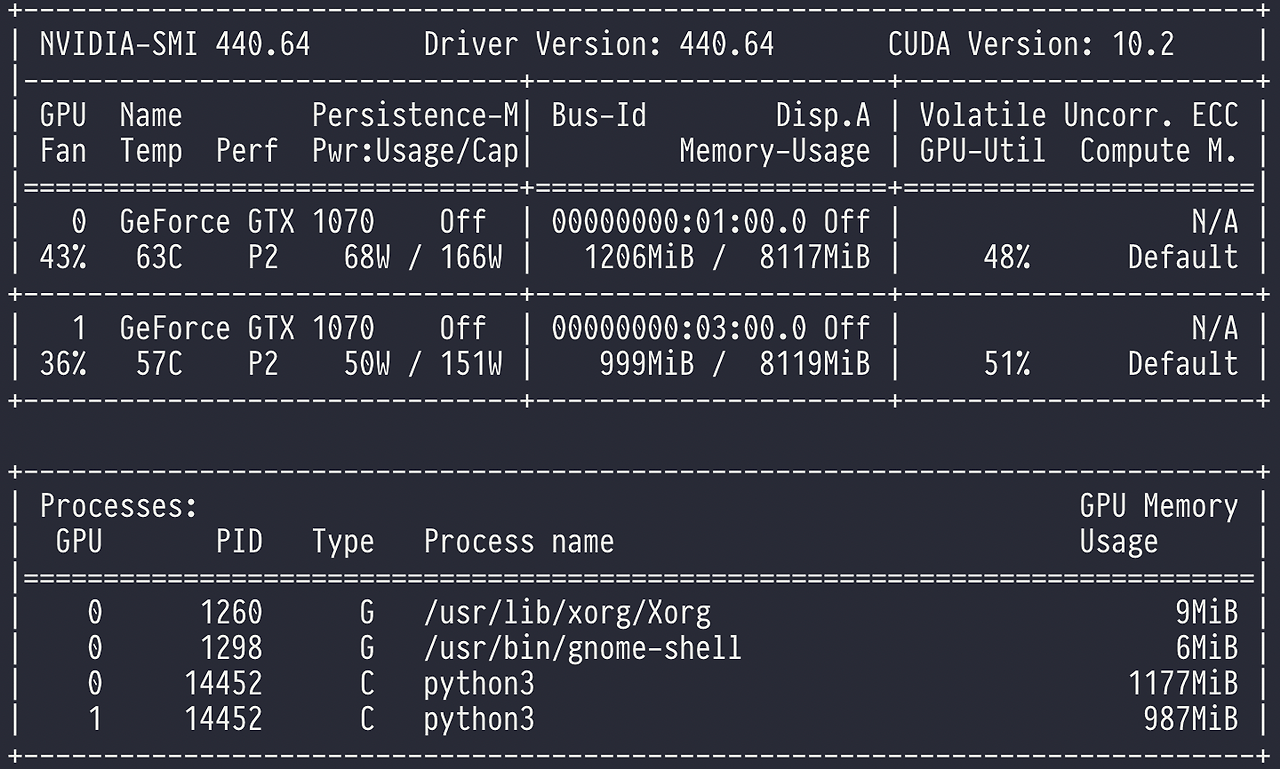Screen dimensions: 1280x769
Task: Click the Disp.A column header
Action: point(823,116)
